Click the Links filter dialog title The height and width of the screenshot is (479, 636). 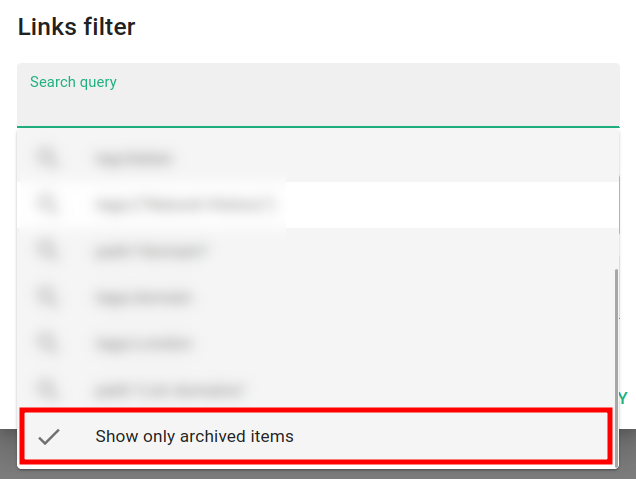point(77,27)
